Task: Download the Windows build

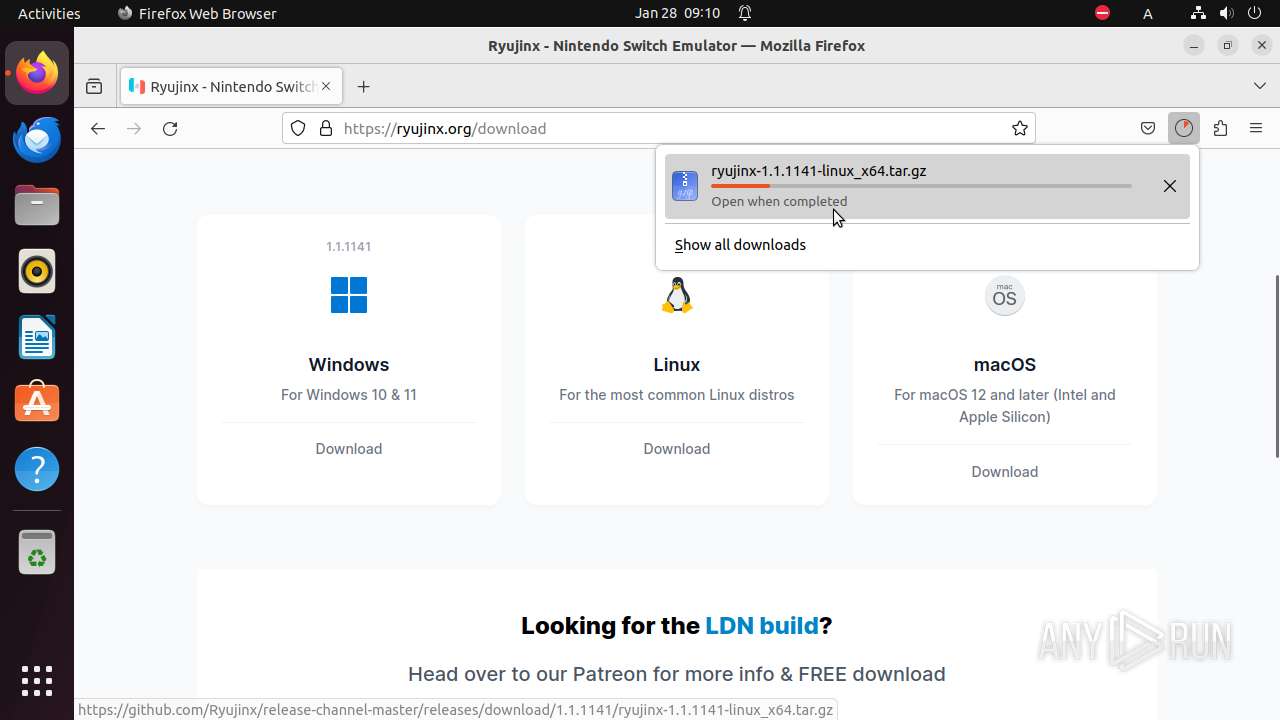Action: coord(349,449)
